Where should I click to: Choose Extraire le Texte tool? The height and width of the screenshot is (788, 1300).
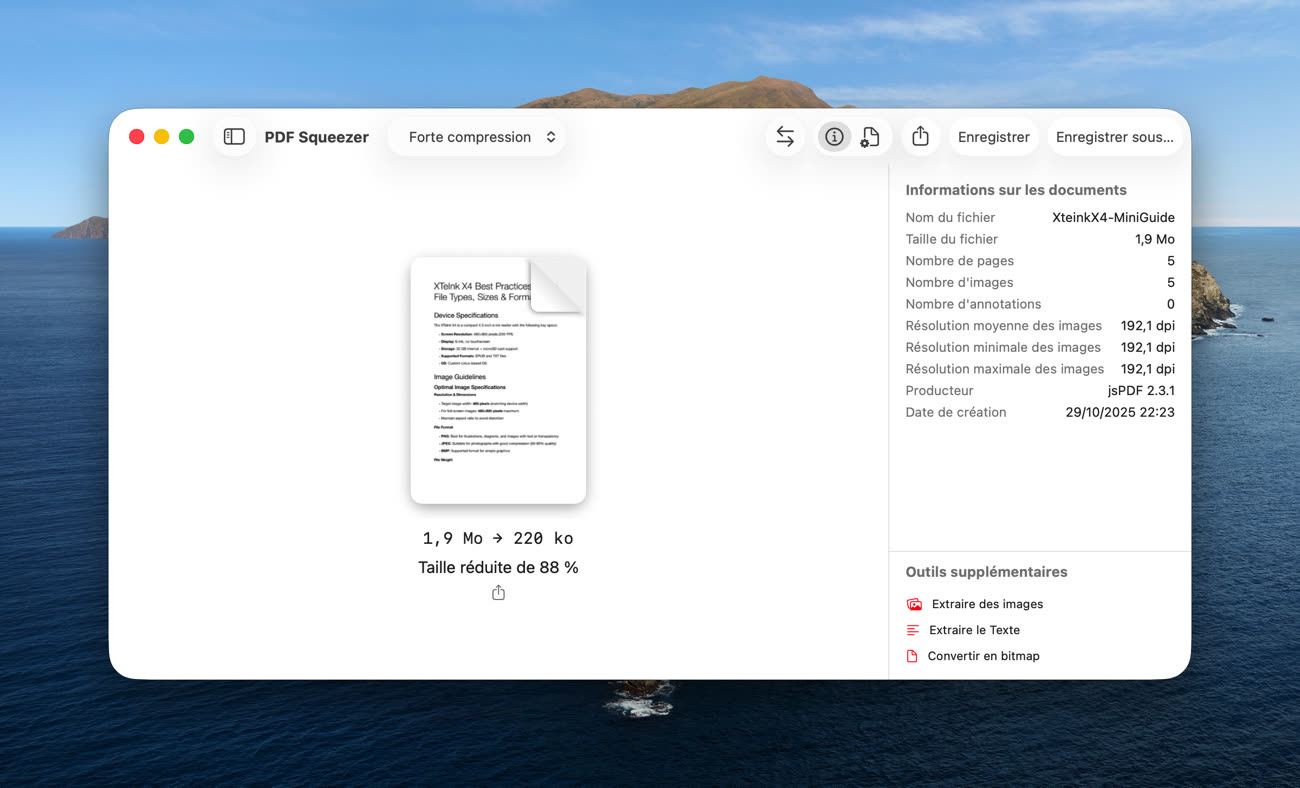tap(974, 630)
